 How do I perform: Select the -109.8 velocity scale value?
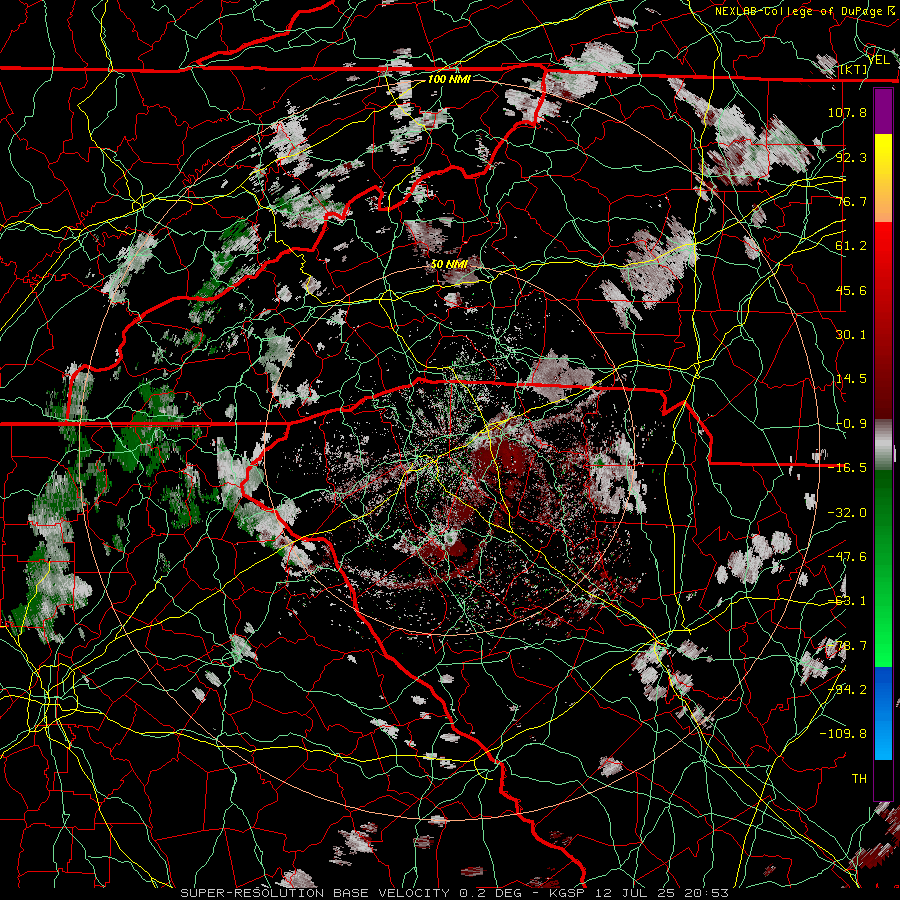pyautogui.click(x=843, y=734)
